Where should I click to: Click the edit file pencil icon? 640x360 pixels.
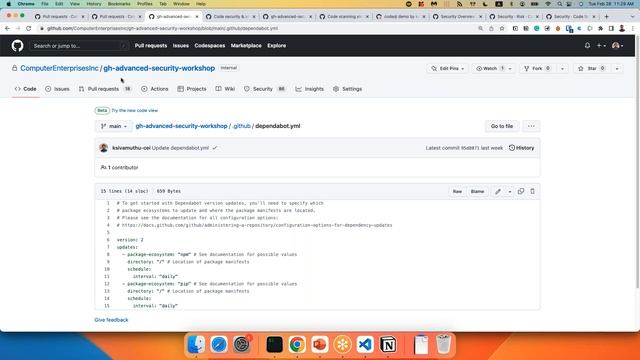pyautogui.click(x=498, y=191)
